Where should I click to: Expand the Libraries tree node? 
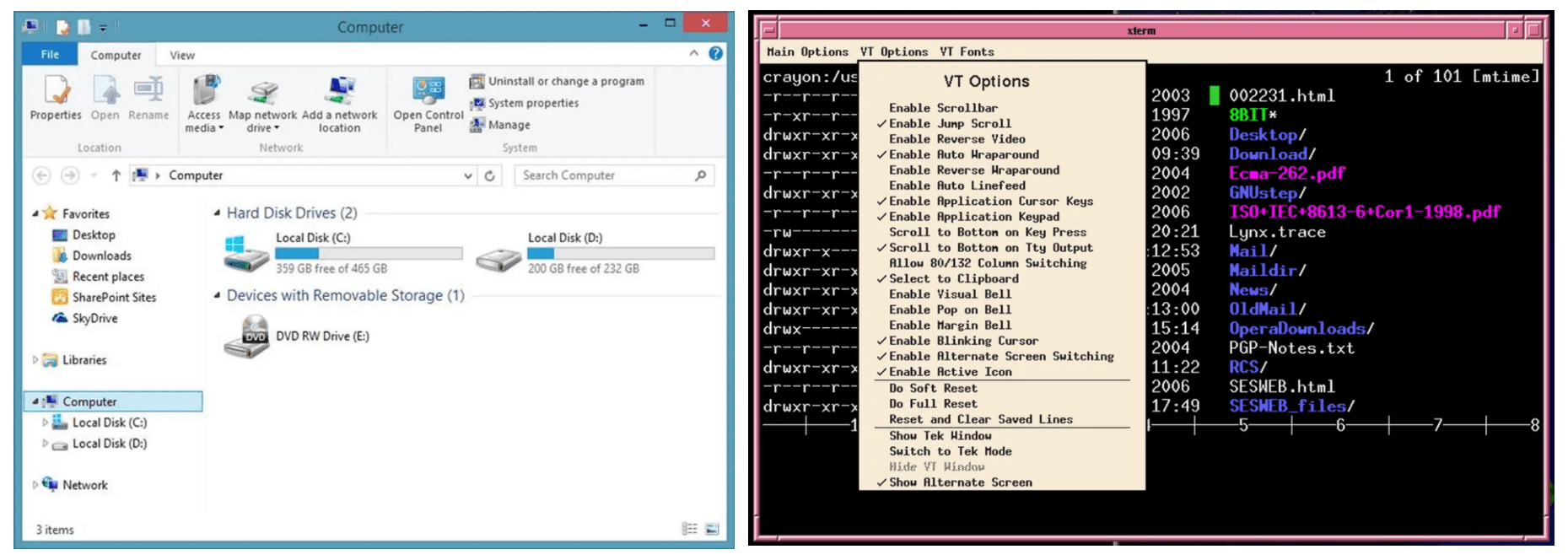(x=35, y=360)
